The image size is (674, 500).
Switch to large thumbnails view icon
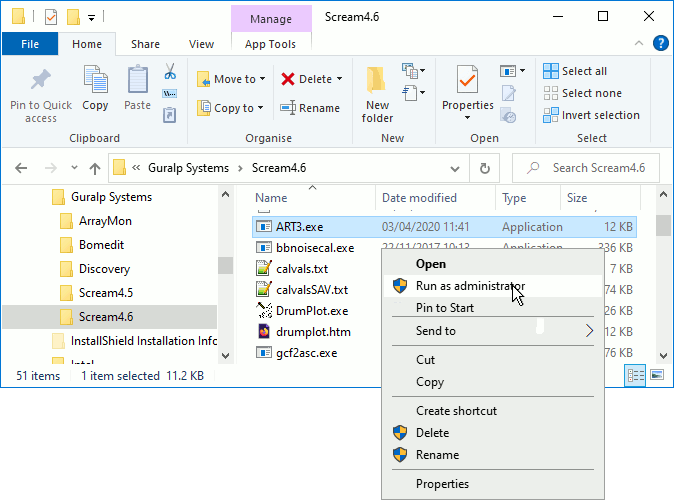[x=657, y=375]
